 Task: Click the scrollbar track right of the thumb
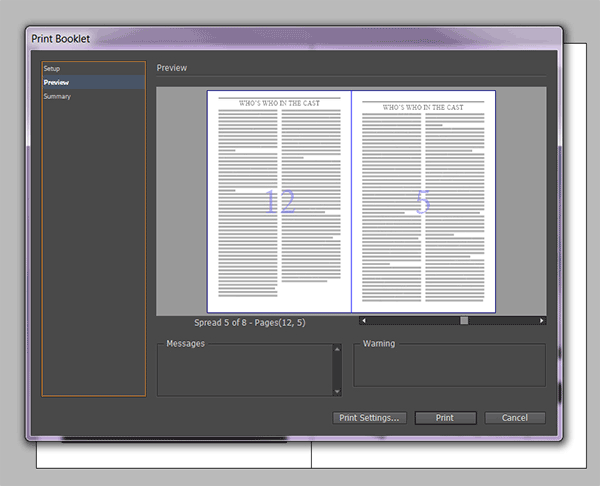(503, 321)
